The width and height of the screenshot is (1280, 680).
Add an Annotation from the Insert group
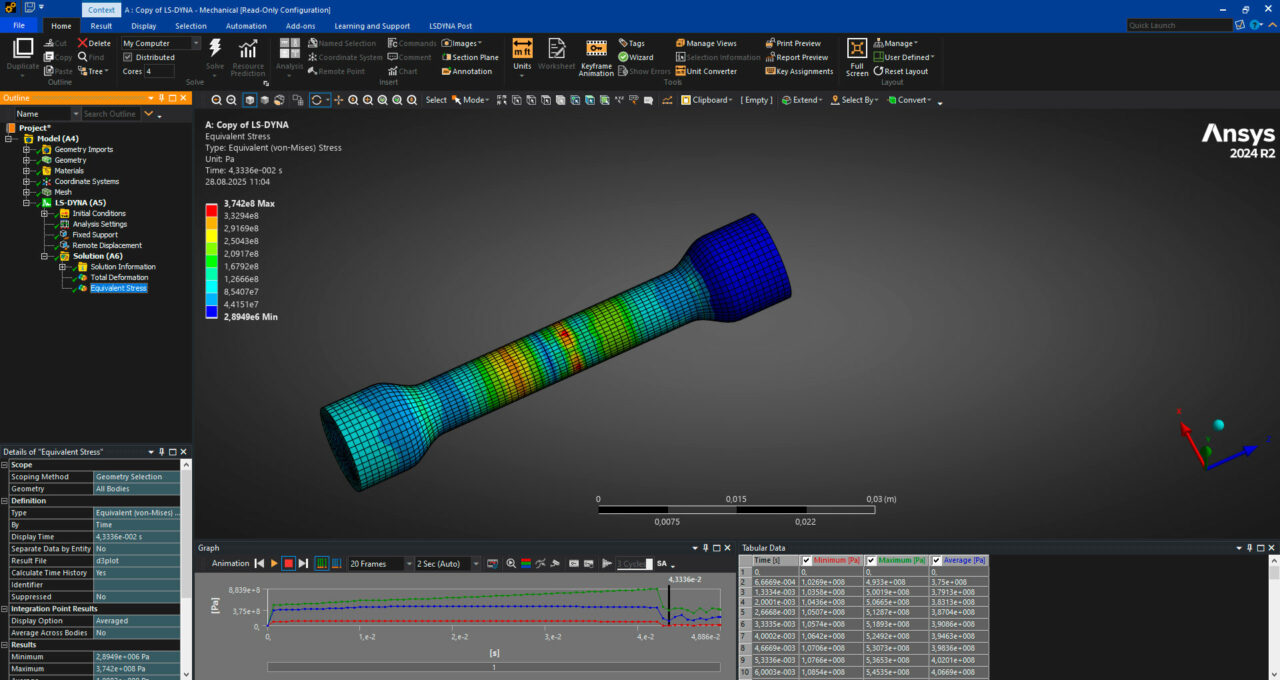(x=466, y=71)
